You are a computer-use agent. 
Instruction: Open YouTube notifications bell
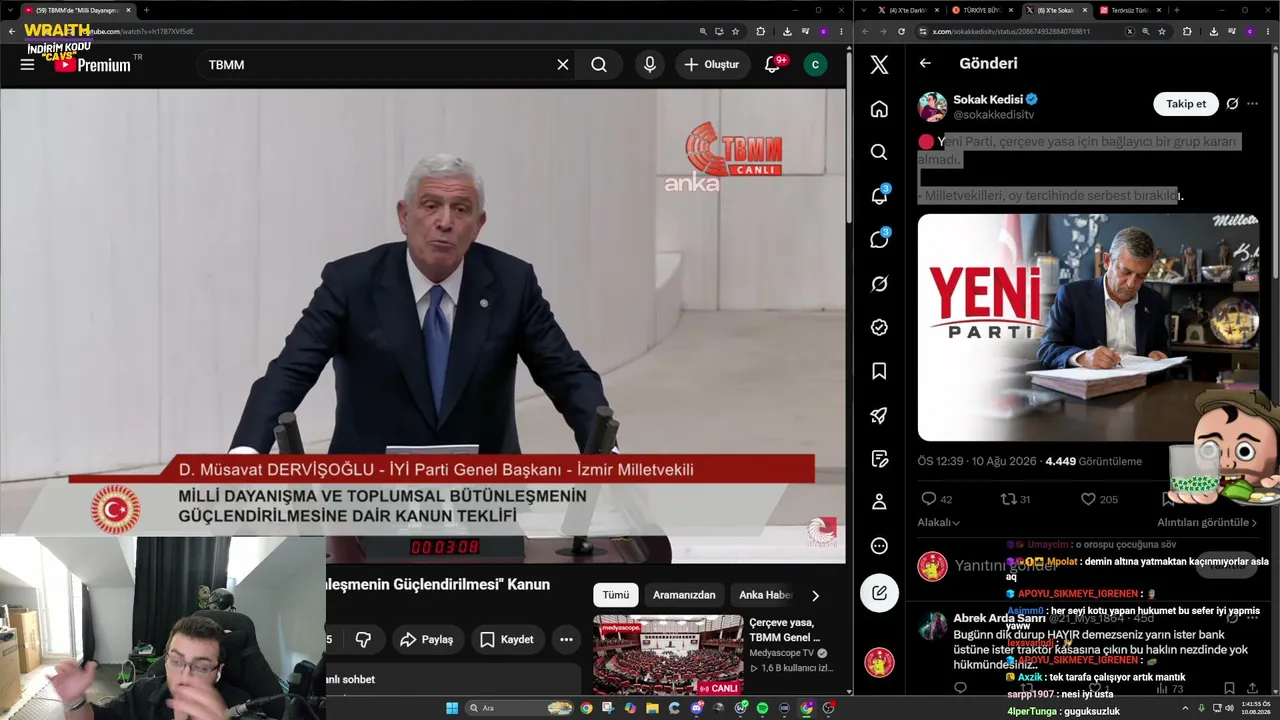pos(772,65)
